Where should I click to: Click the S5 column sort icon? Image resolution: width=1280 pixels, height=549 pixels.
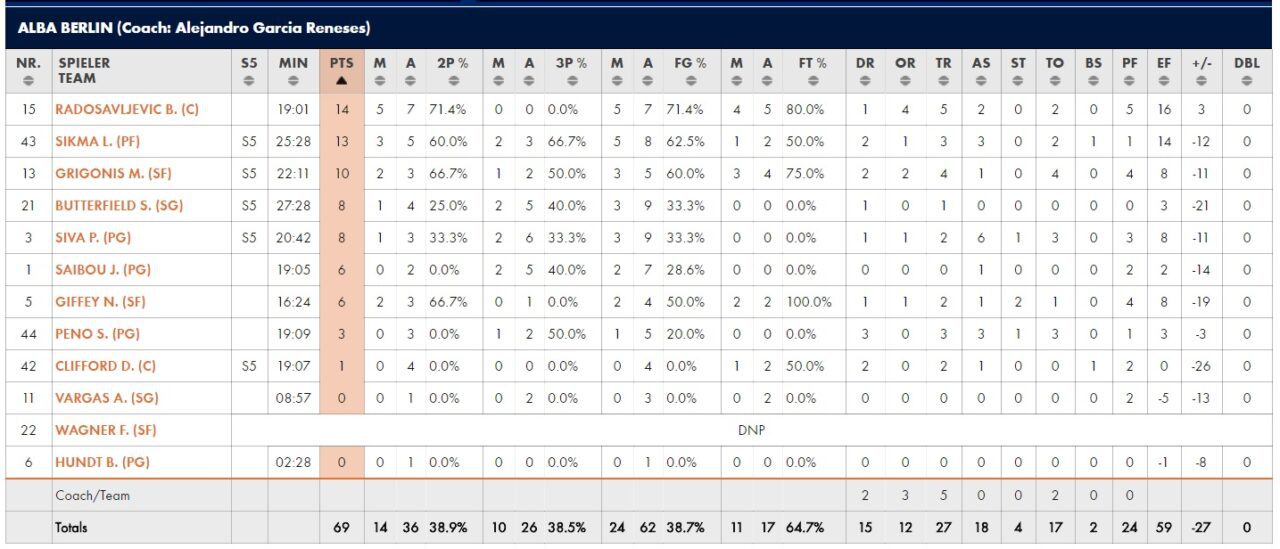[249, 81]
